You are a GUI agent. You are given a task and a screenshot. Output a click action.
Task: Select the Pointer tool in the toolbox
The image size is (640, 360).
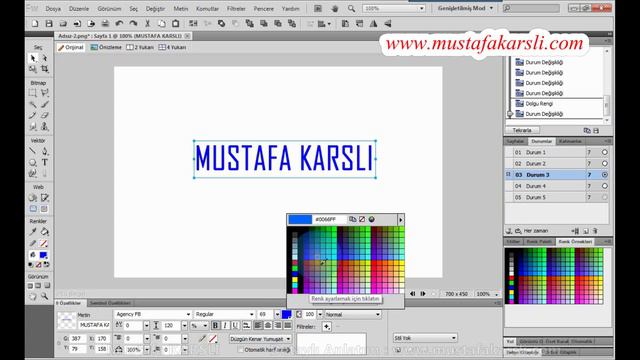[x=33, y=58]
